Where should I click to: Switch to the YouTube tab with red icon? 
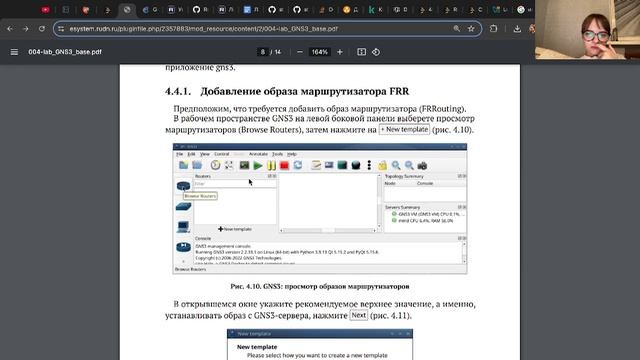pyautogui.click(x=45, y=9)
